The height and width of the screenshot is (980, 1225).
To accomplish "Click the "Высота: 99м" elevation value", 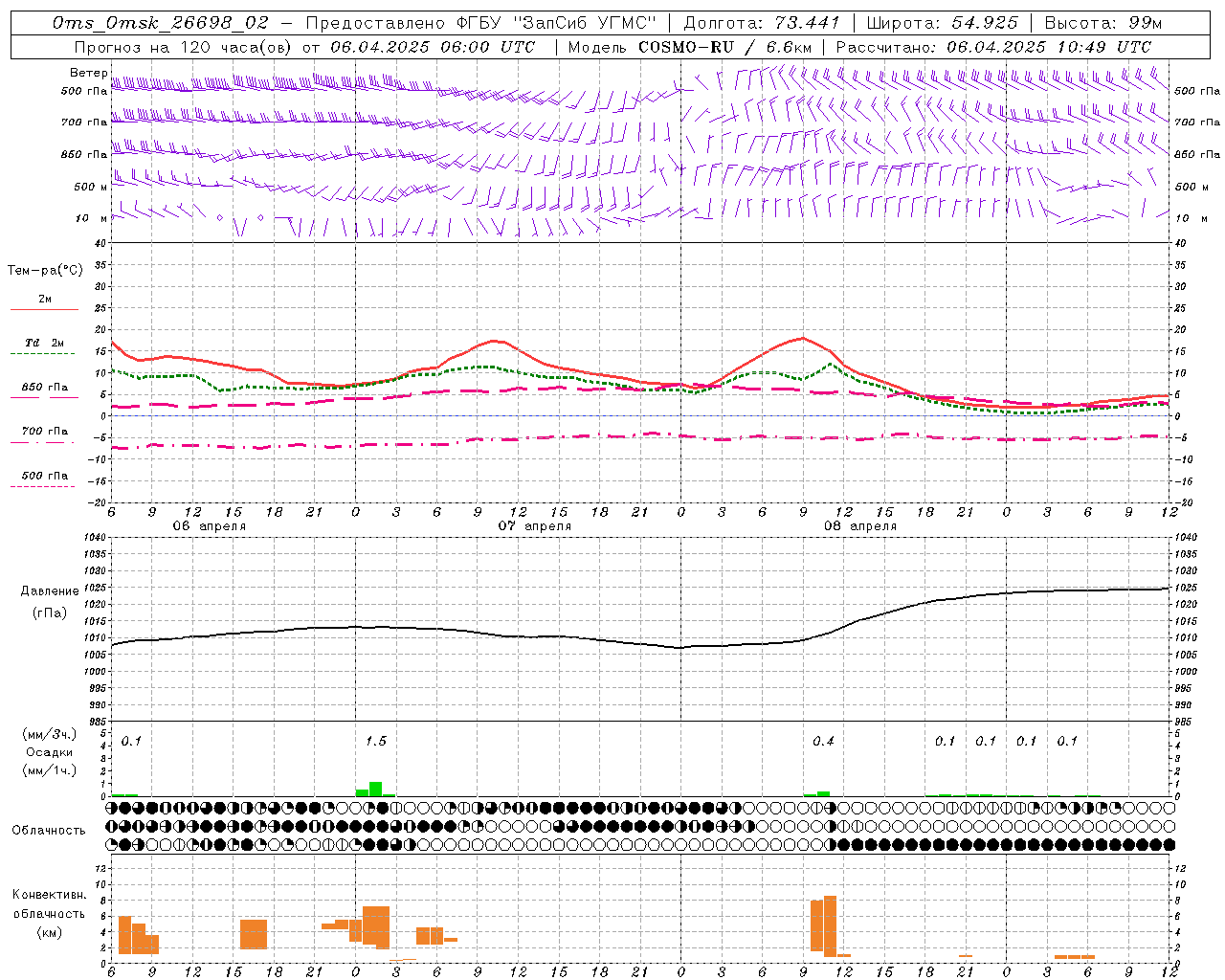I will (x=1103, y=23).
